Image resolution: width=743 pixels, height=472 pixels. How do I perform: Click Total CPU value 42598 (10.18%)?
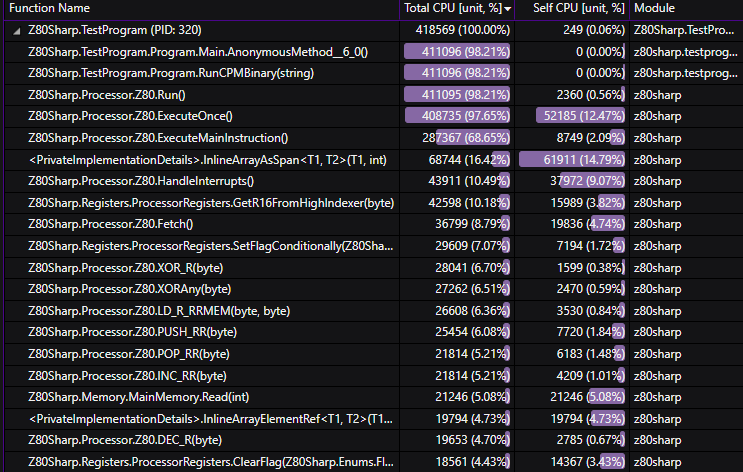click(469, 203)
